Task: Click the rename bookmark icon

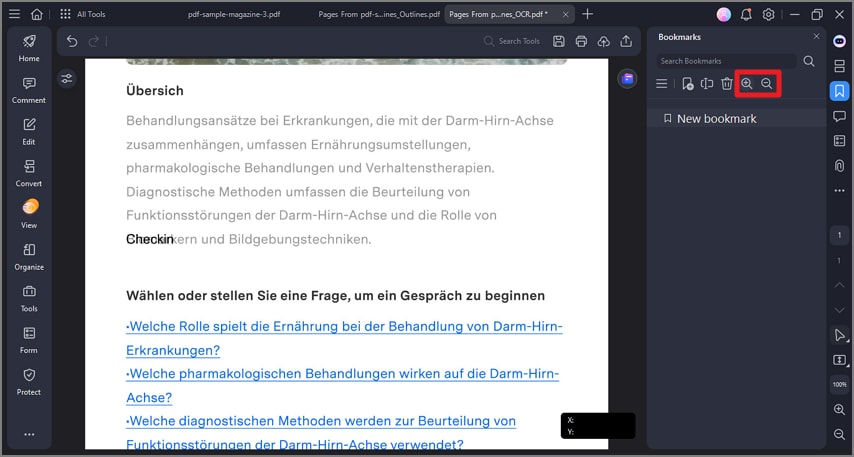Action: pos(707,84)
